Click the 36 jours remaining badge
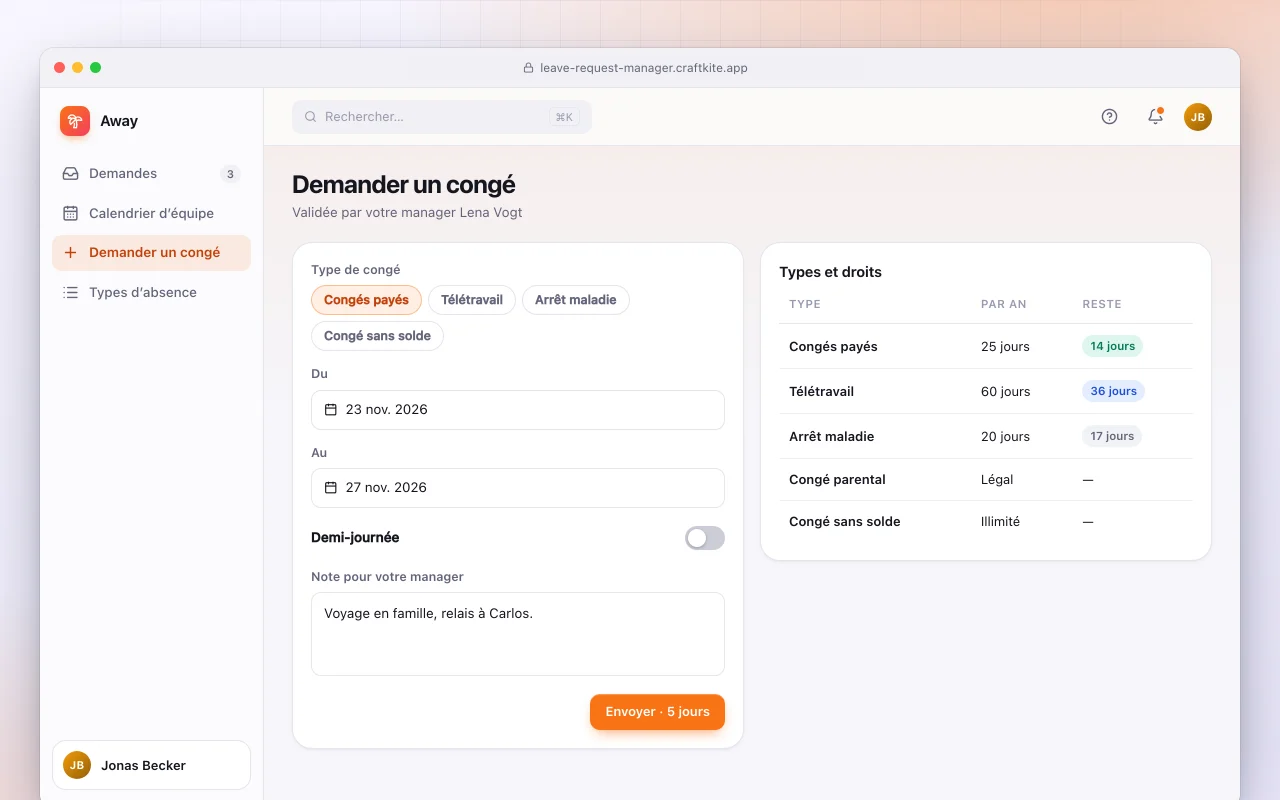 (1113, 391)
